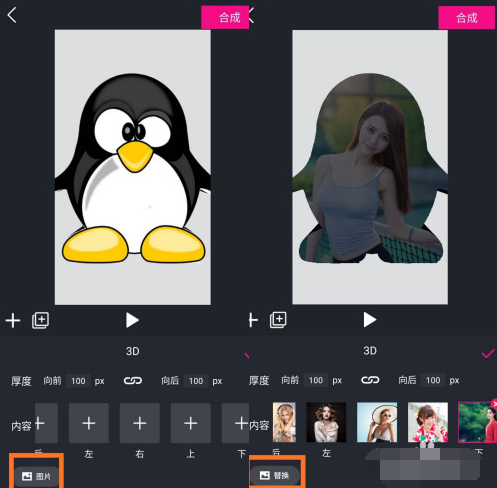This screenshot has height=488, width=497.
Task: Edit 向后 100 value on left screen
Action: (196, 381)
